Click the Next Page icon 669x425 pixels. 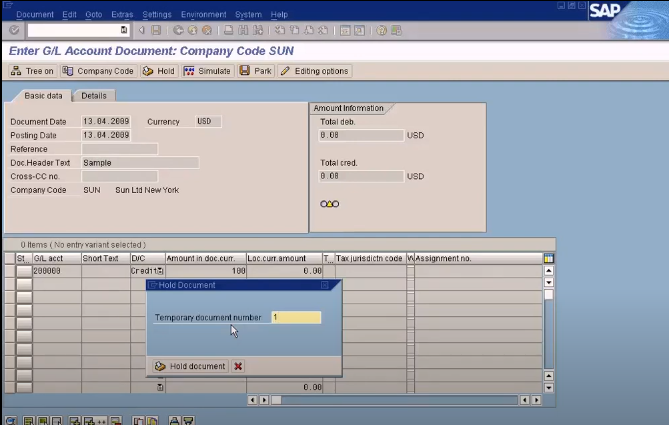(309, 30)
